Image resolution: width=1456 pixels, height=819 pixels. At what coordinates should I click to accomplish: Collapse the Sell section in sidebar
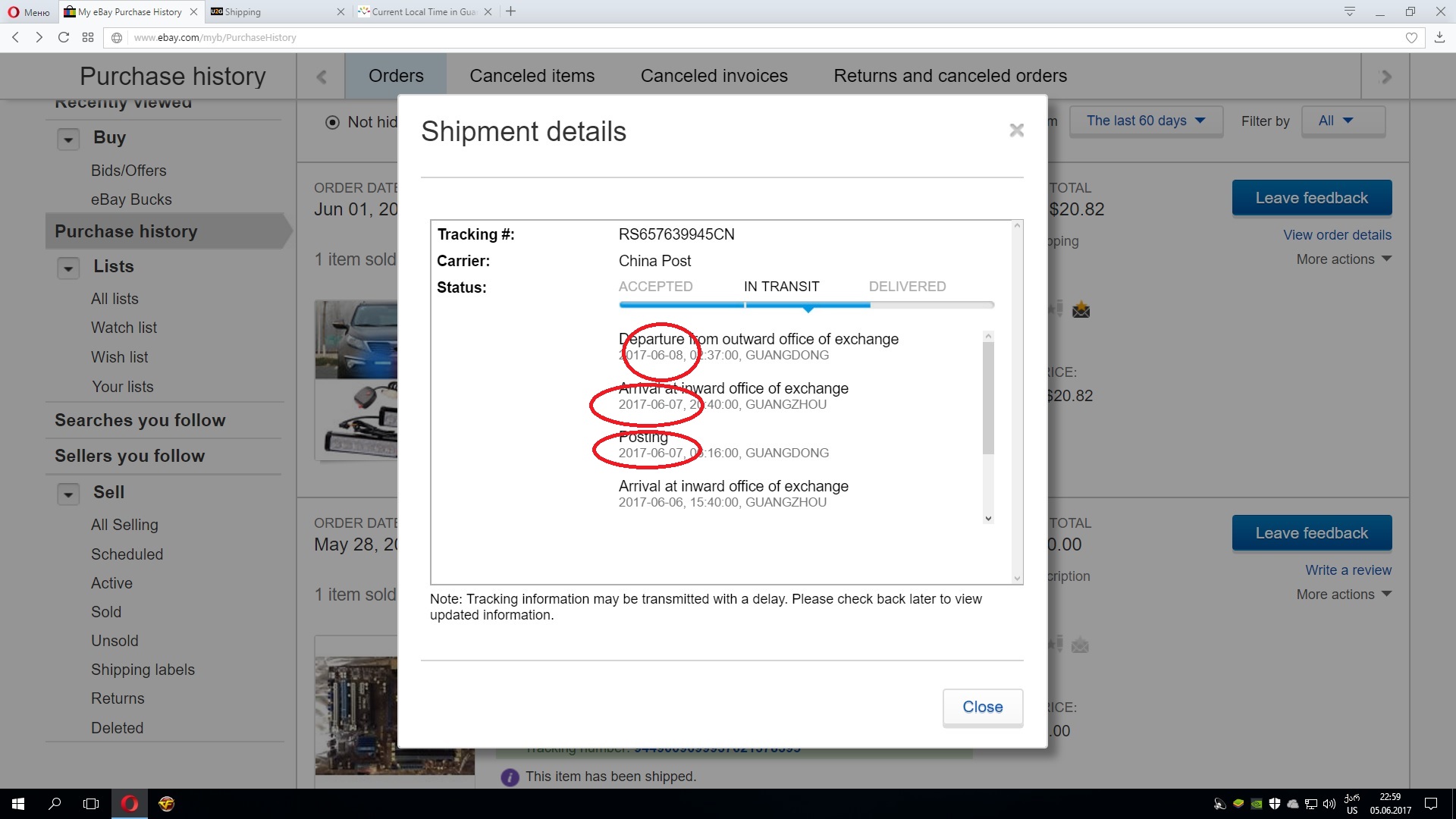(68, 494)
